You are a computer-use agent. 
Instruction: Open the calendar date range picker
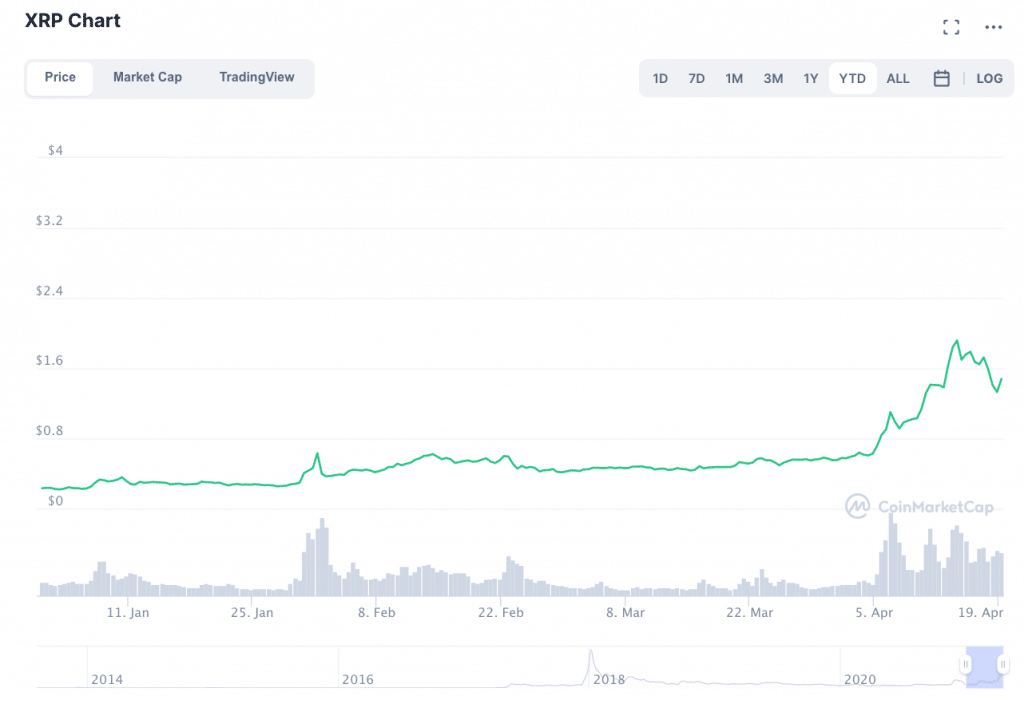point(941,78)
